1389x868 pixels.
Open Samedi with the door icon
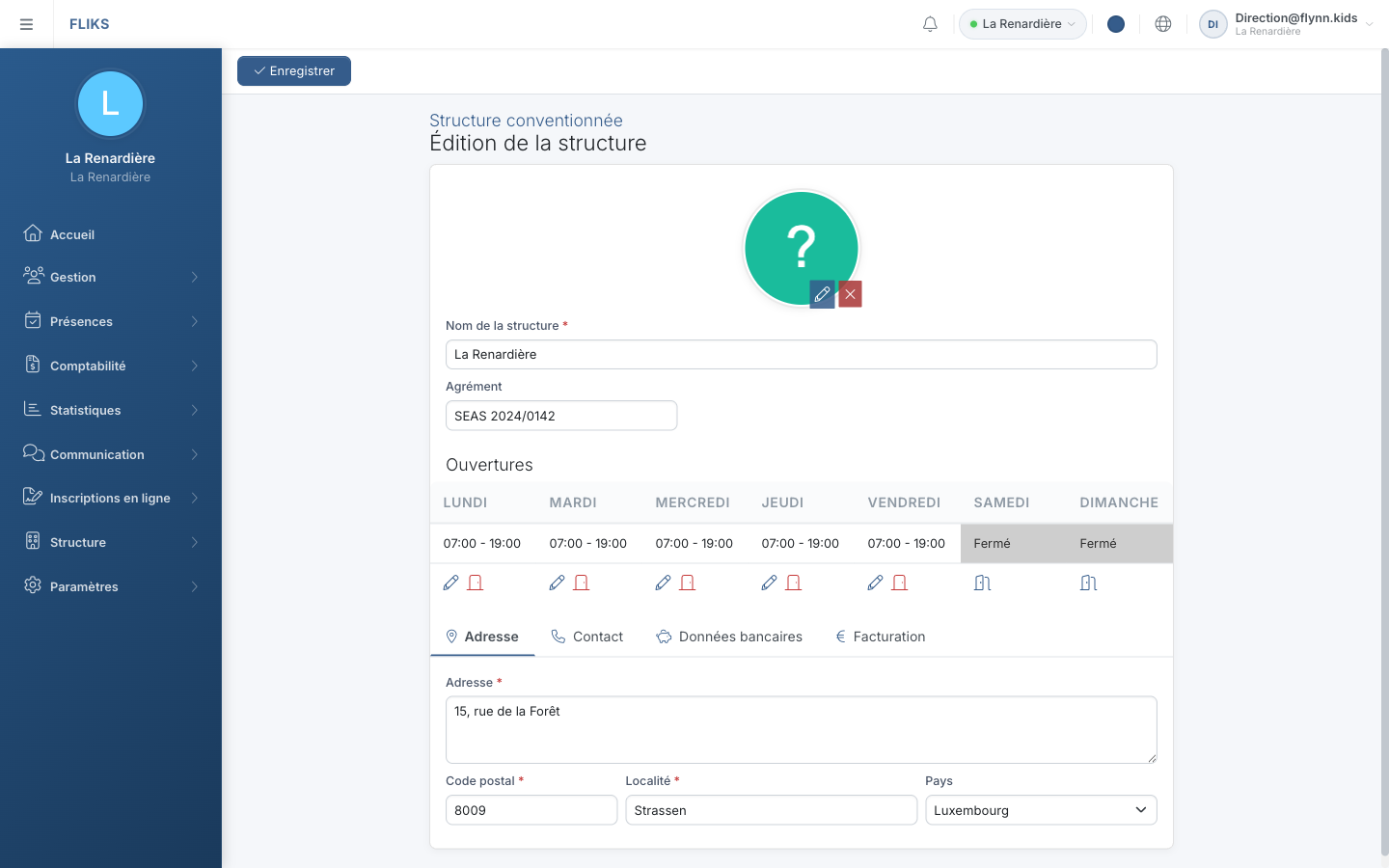coord(983,583)
